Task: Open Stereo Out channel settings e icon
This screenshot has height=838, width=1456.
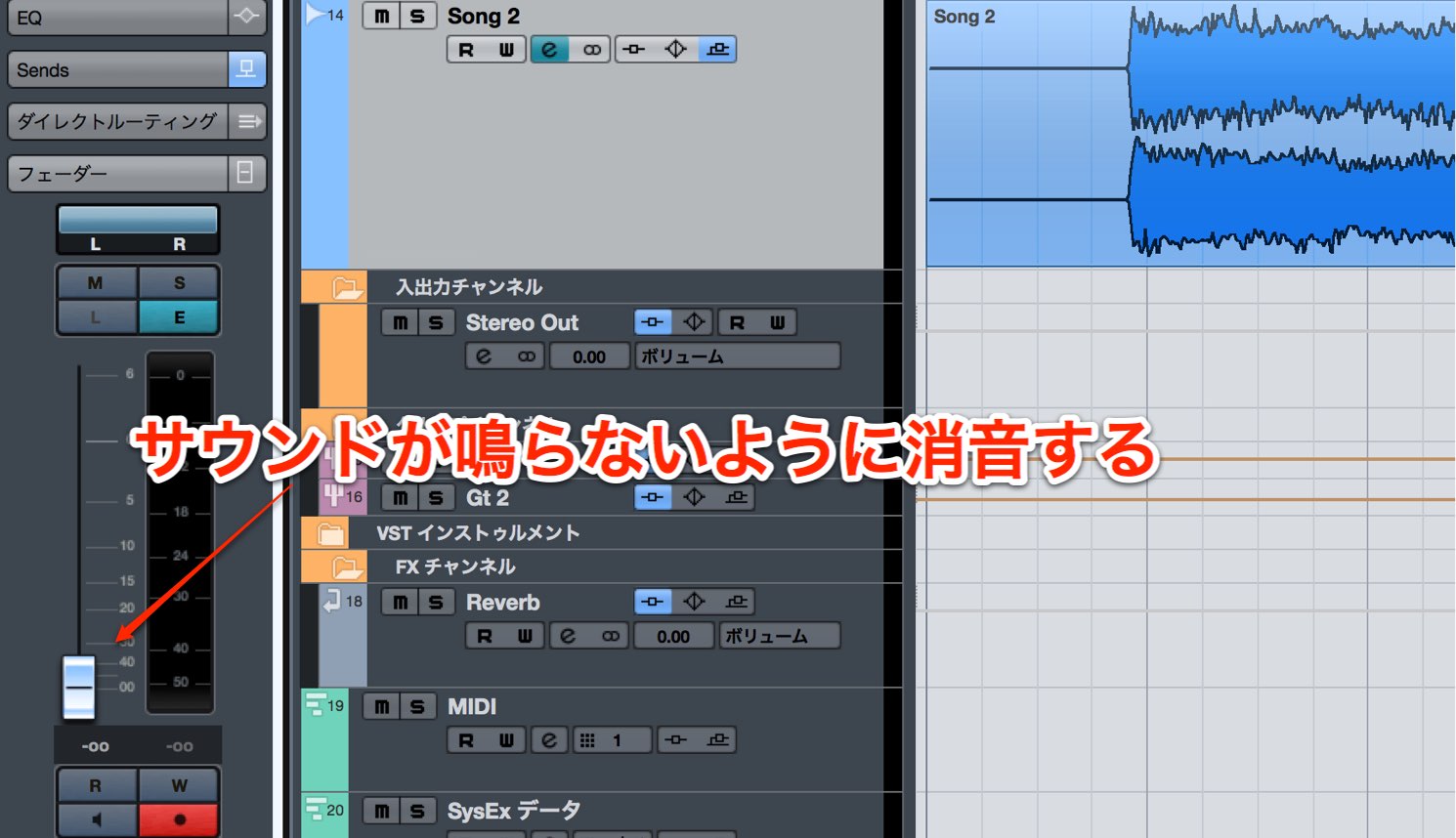Action: click(x=484, y=356)
